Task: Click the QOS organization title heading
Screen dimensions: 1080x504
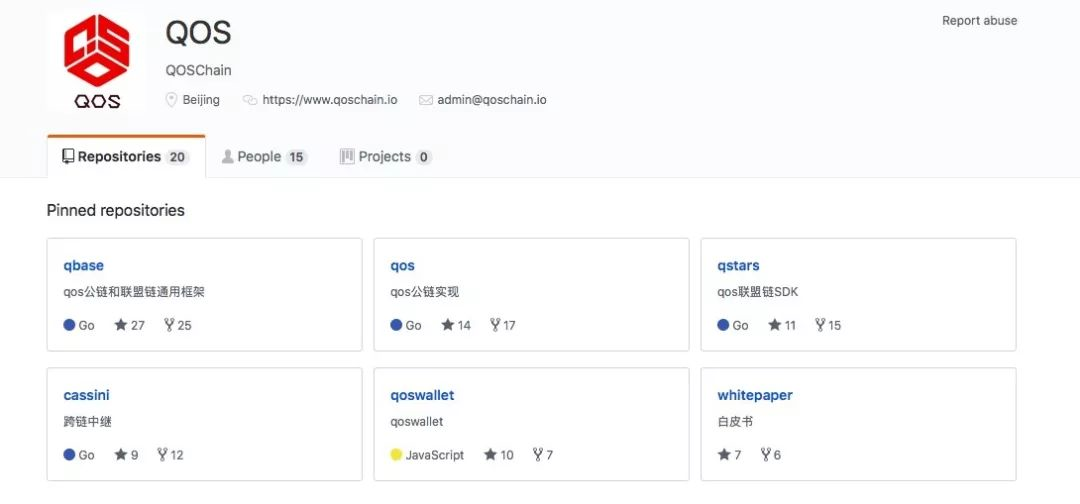Action: click(198, 32)
